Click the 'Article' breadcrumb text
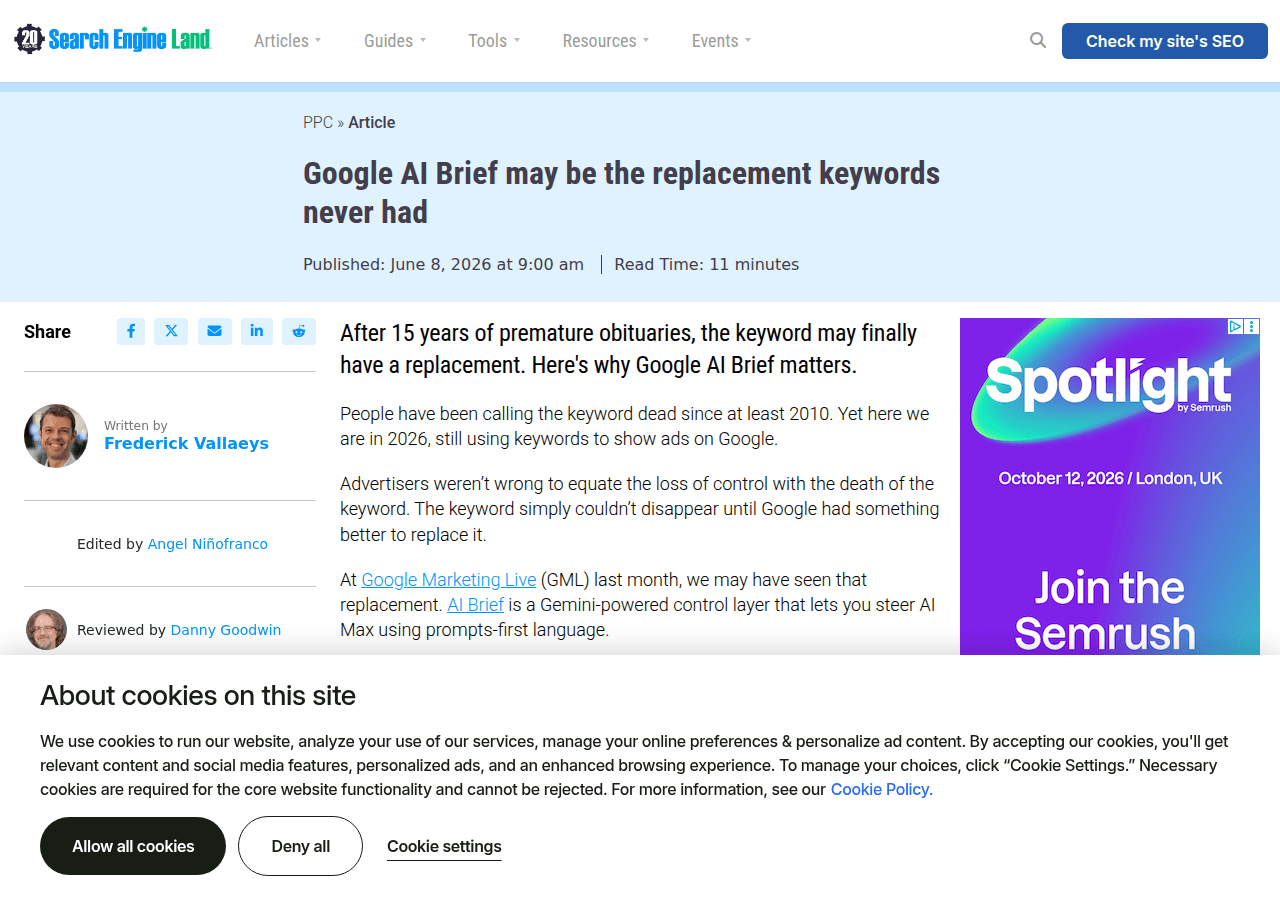1280x900 pixels. pos(372,122)
